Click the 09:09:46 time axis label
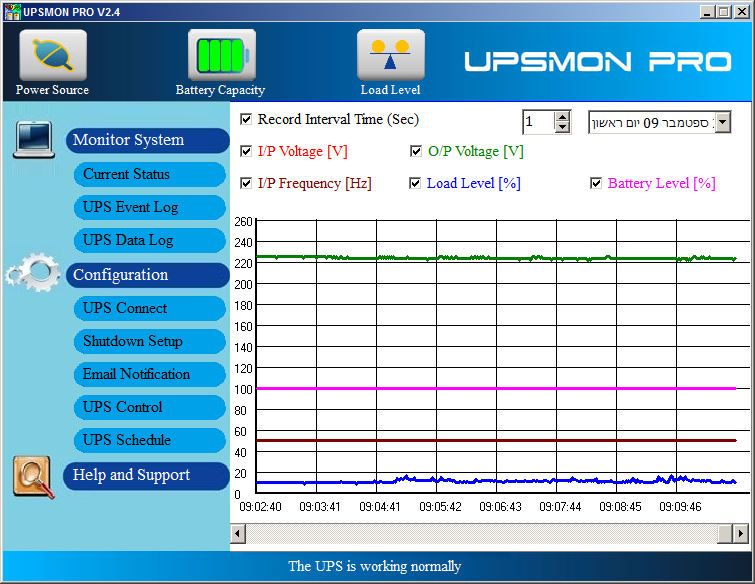Screen dimensions: 755x584 pos(680,507)
